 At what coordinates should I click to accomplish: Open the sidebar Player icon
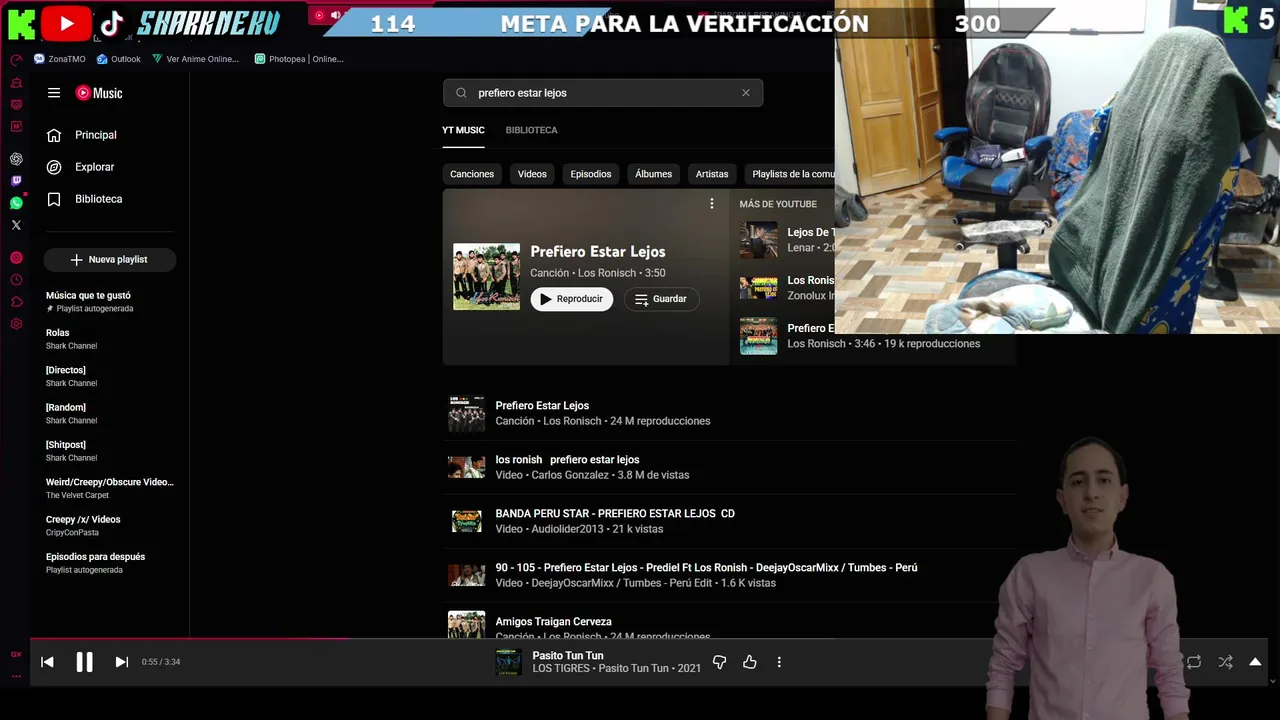click(16, 258)
